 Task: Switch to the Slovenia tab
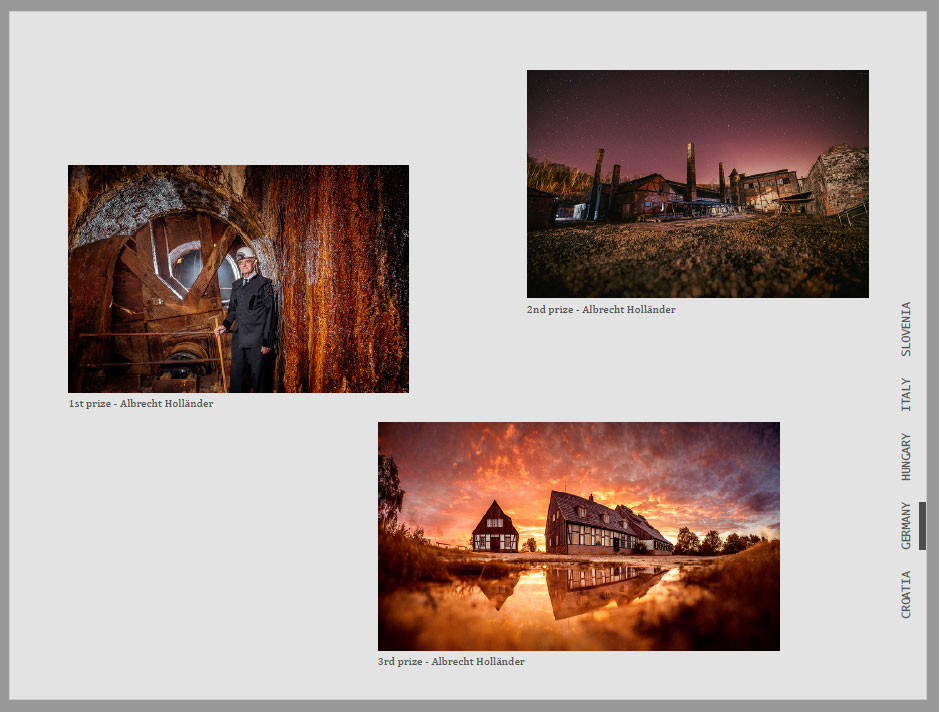[x=906, y=329]
